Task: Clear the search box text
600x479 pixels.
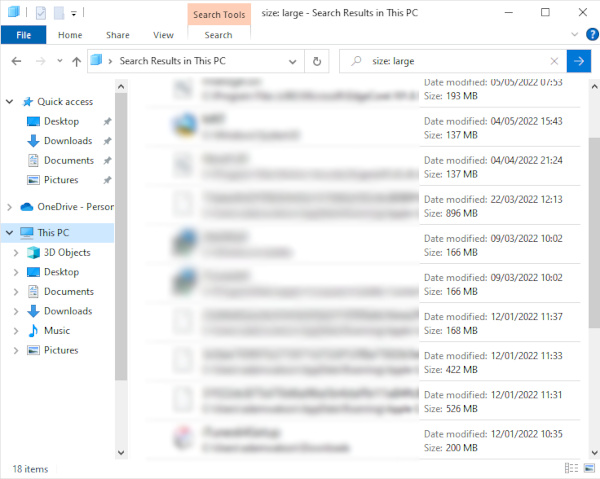Action: pyautogui.click(x=554, y=61)
